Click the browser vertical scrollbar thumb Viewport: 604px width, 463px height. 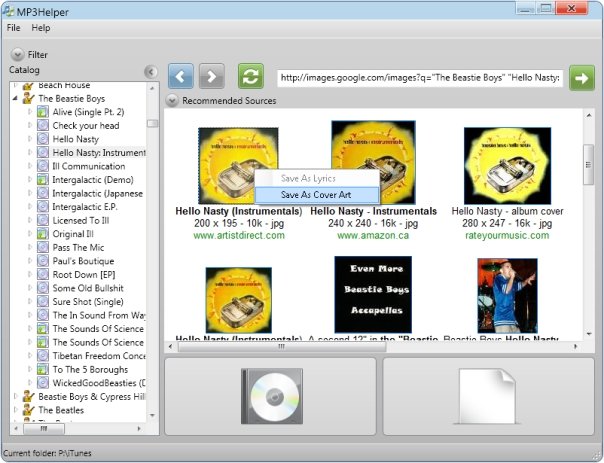click(x=588, y=164)
